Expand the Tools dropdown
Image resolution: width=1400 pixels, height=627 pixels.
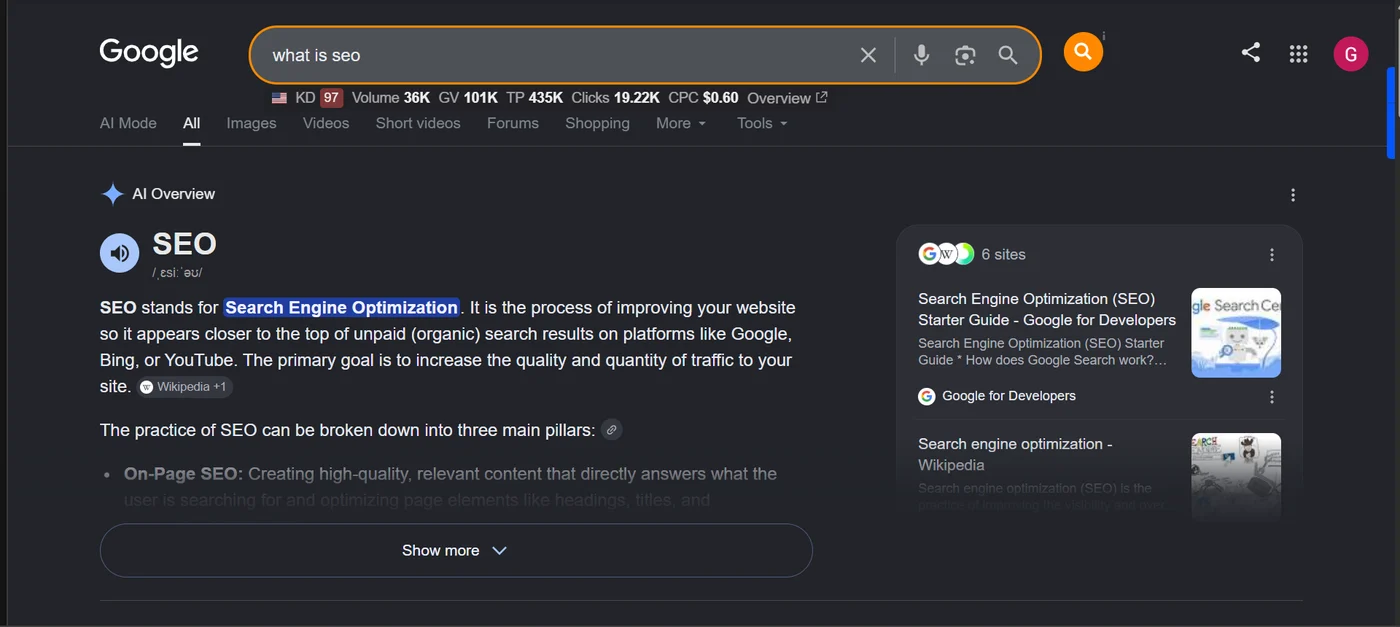coord(762,123)
